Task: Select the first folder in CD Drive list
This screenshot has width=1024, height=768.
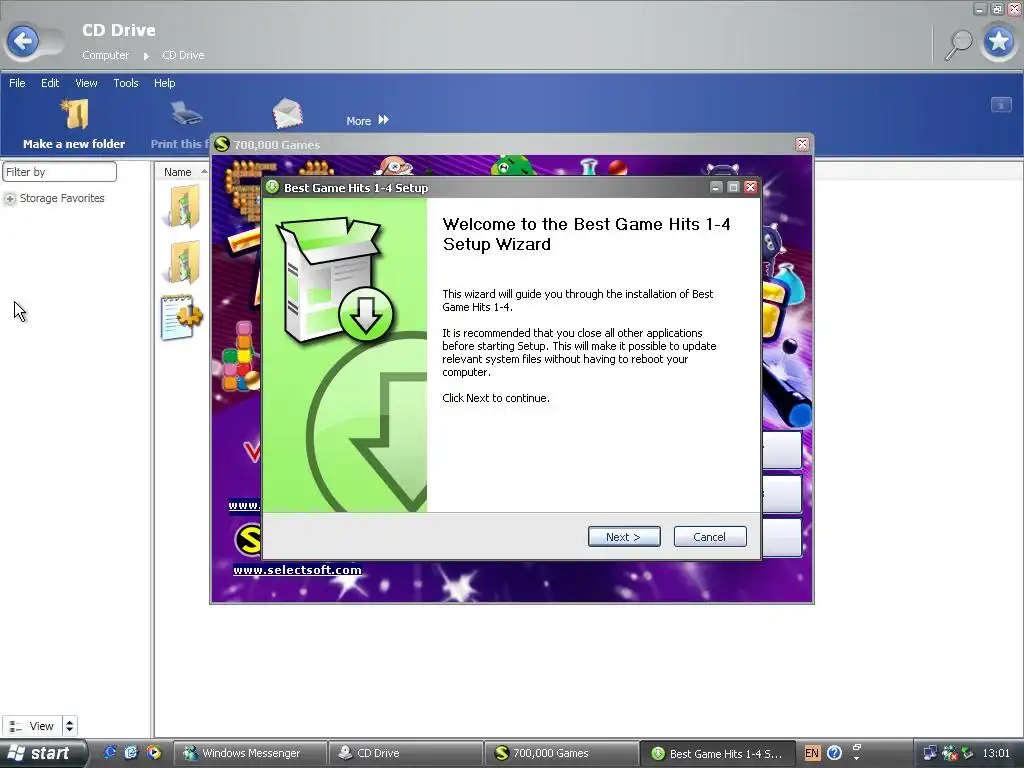Action: [x=184, y=206]
